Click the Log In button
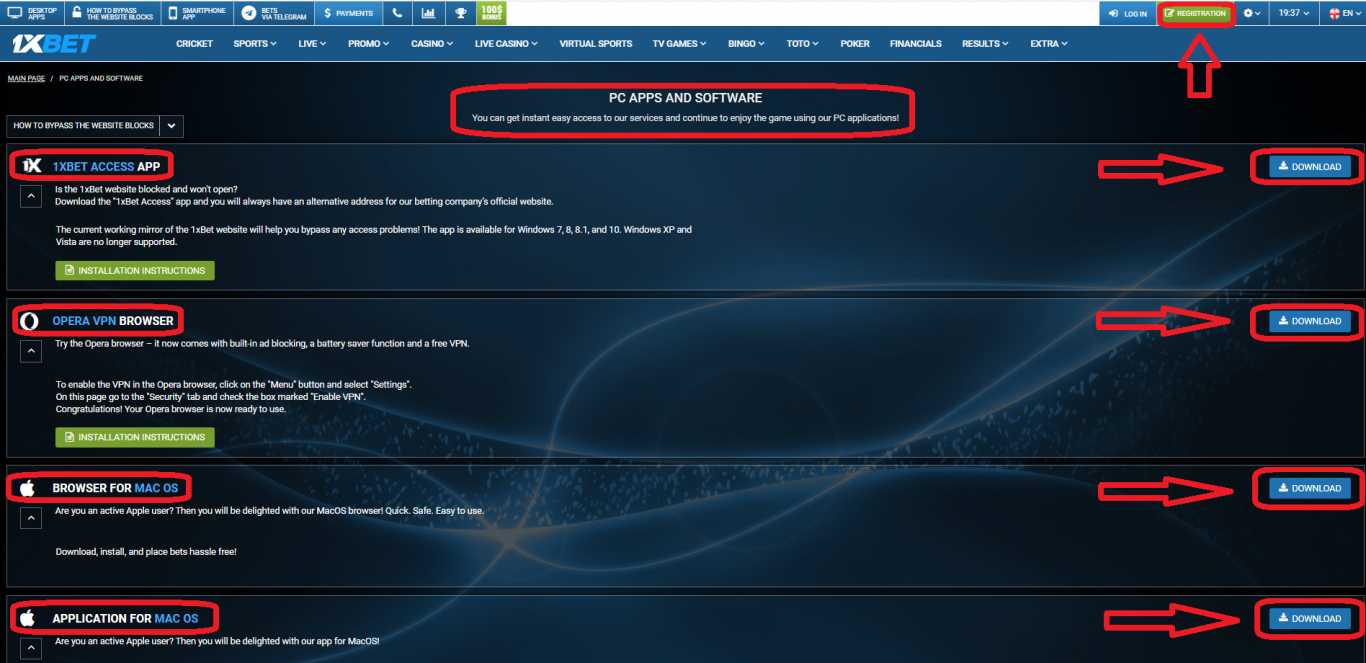This screenshot has width=1366, height=663. 1127,13
